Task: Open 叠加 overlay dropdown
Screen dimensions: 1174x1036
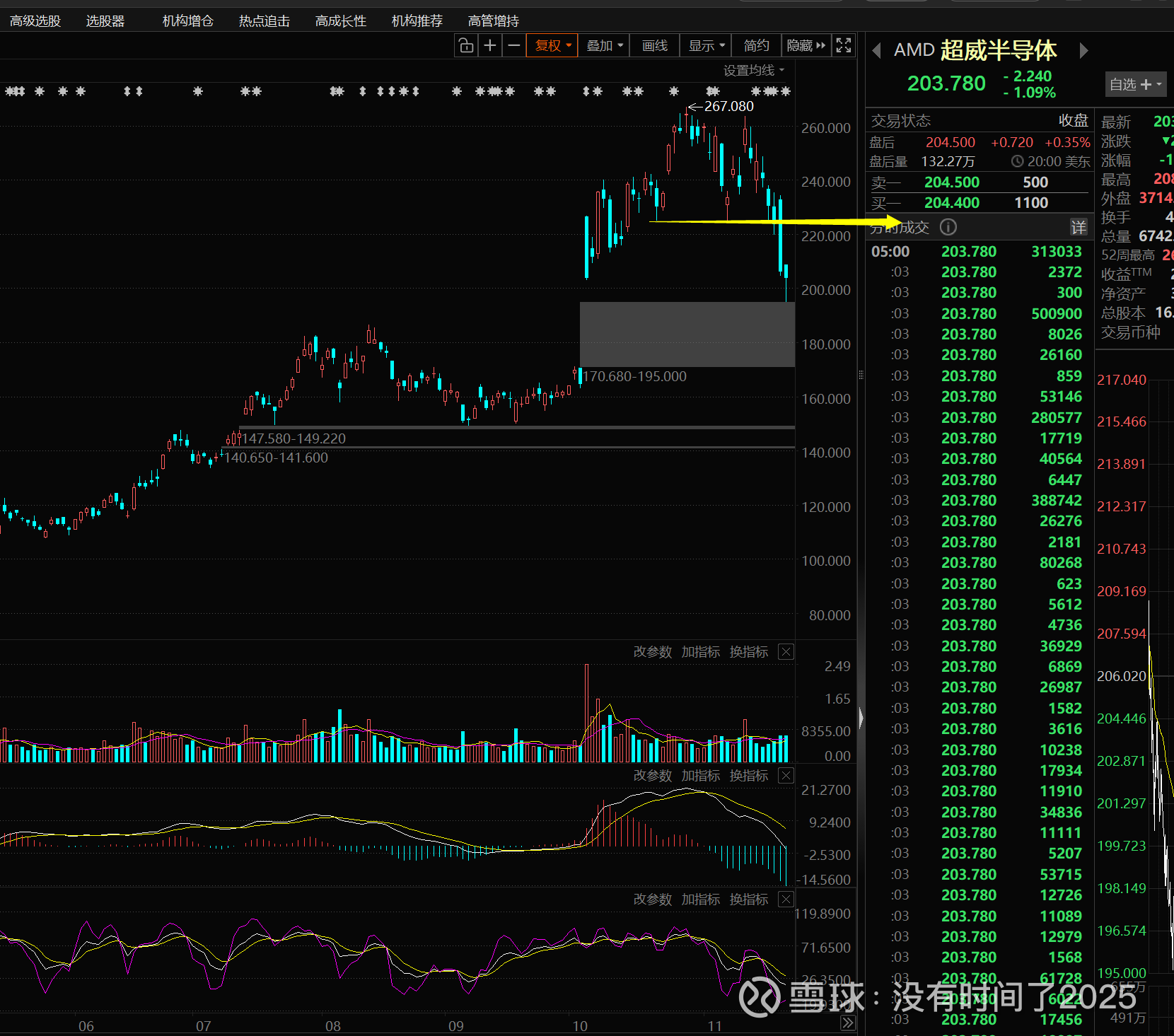Action: pos(605,46)
